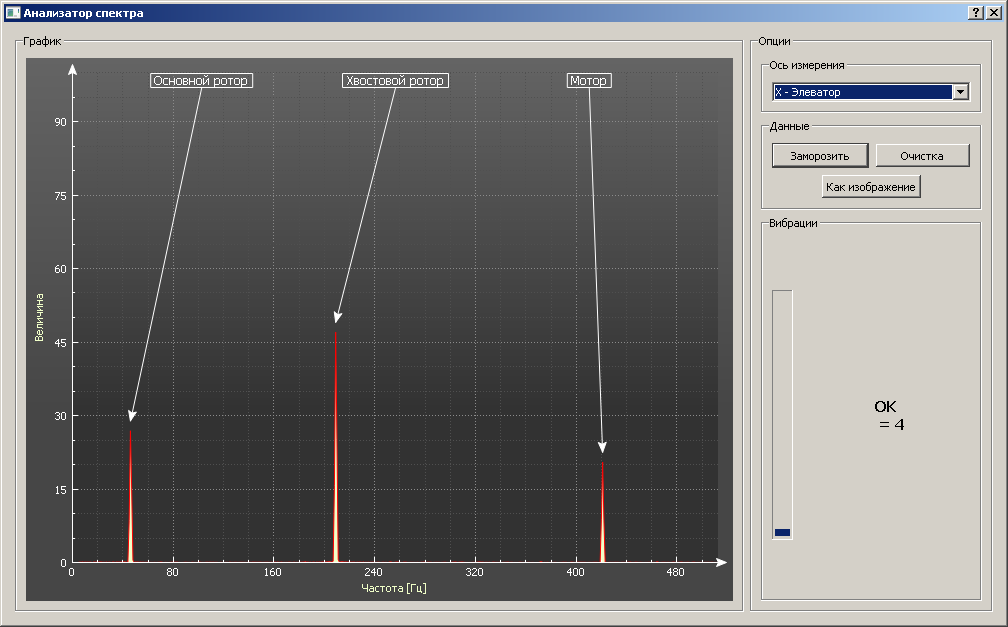Click the Анализатор спектра title bar text

coord(83,13)
